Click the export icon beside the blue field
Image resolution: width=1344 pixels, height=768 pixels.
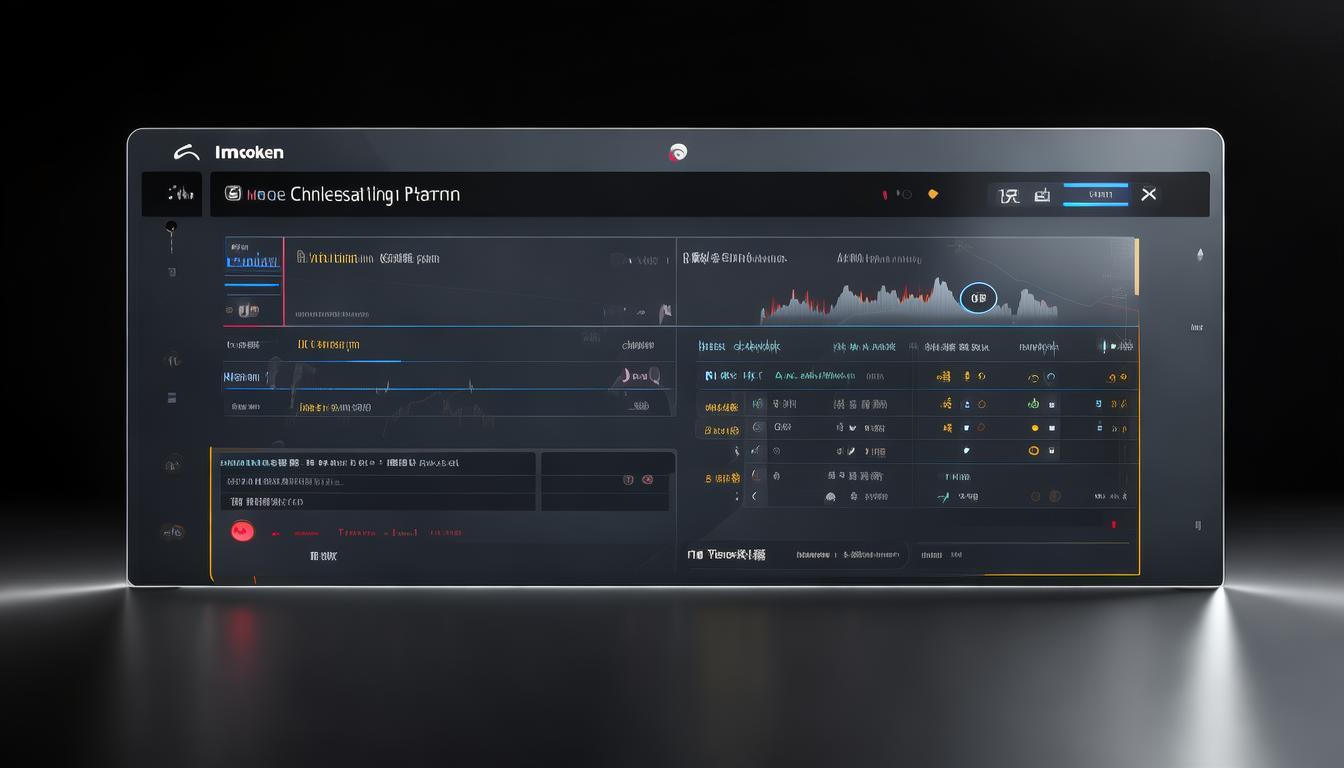(1042, 195)
